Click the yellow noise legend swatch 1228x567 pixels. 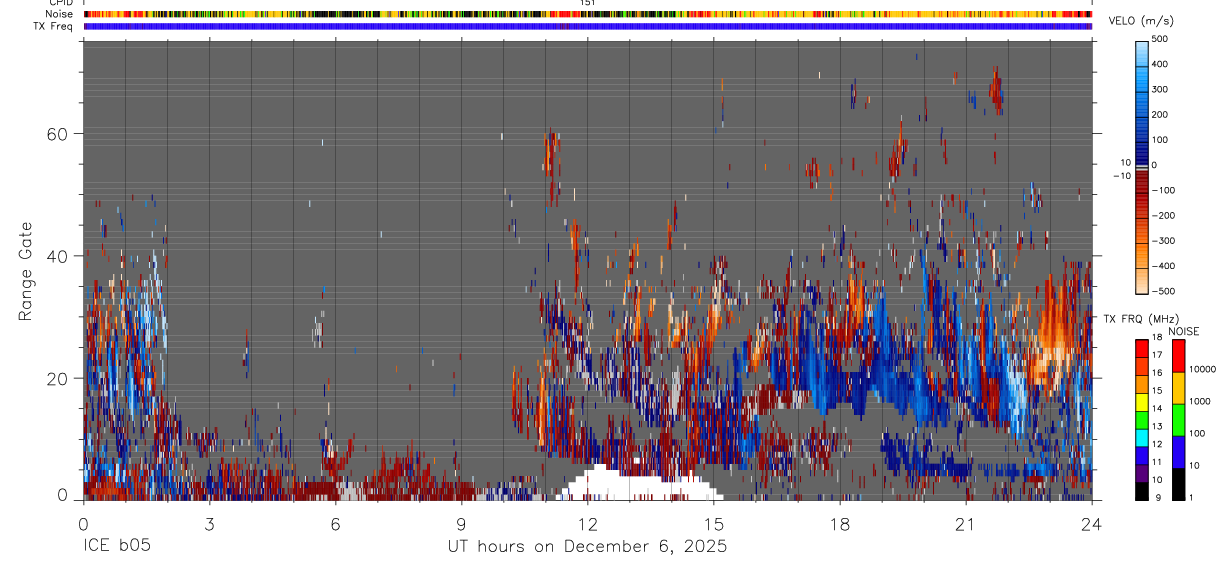pyautogui.click(x=1176, y=386)
